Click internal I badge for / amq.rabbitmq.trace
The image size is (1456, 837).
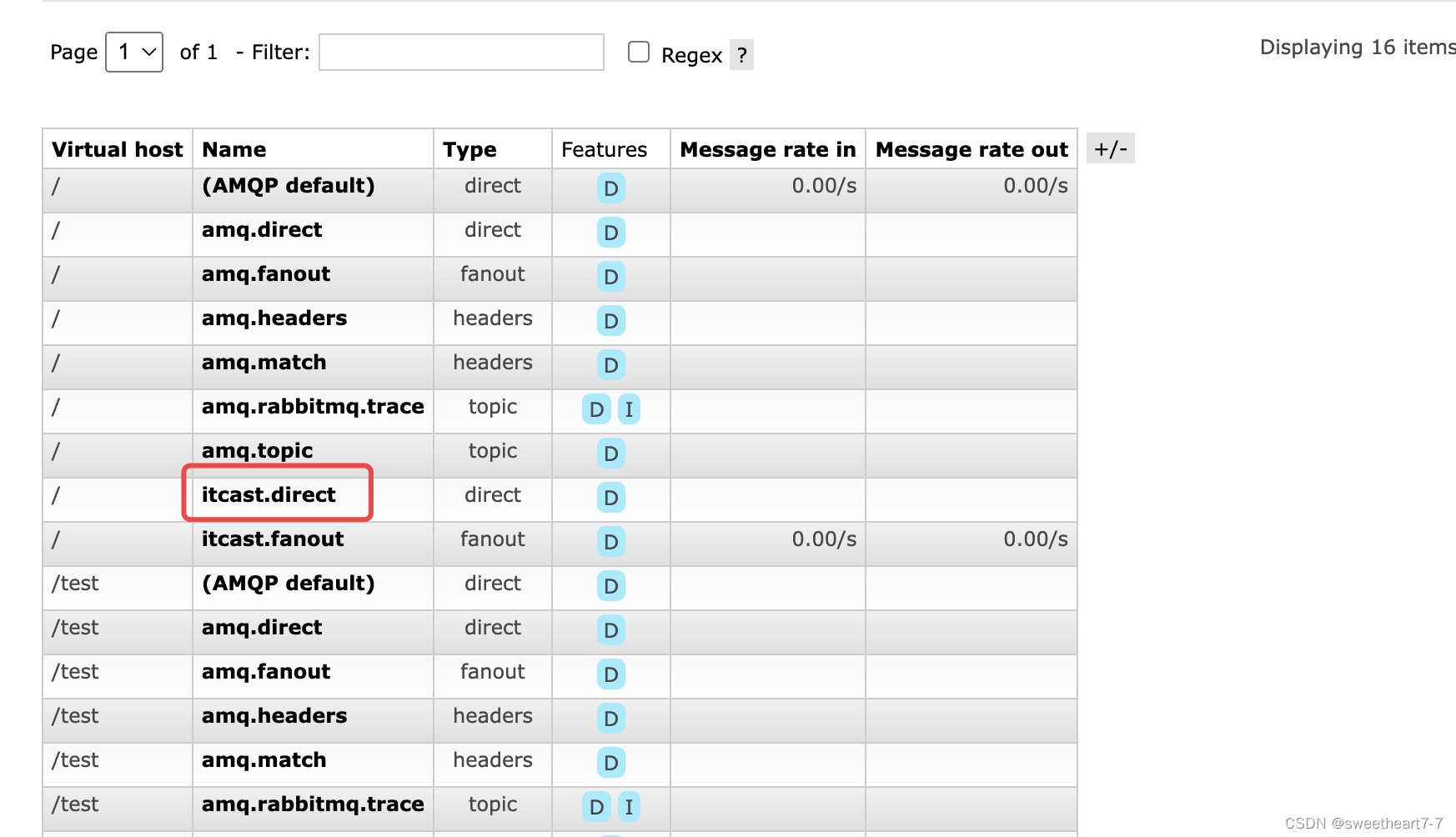(629, 409)
